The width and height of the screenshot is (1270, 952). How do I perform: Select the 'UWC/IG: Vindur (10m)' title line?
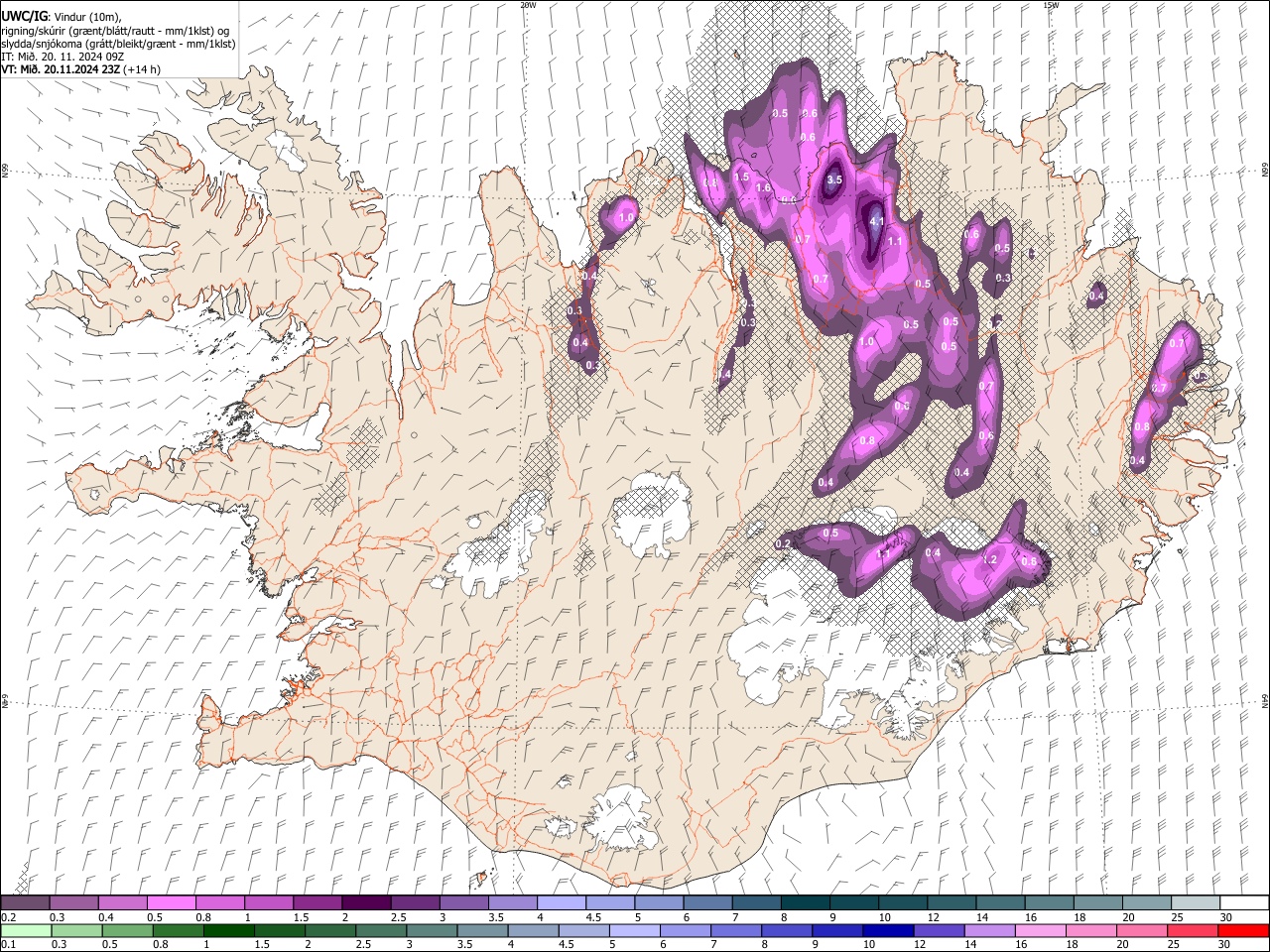point(61,17)
